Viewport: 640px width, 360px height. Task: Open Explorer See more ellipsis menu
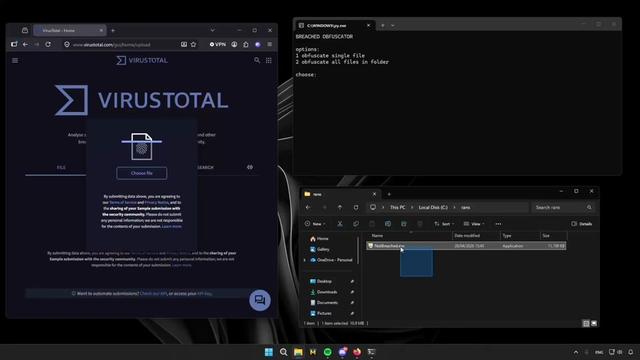click(x=498, y=224)
